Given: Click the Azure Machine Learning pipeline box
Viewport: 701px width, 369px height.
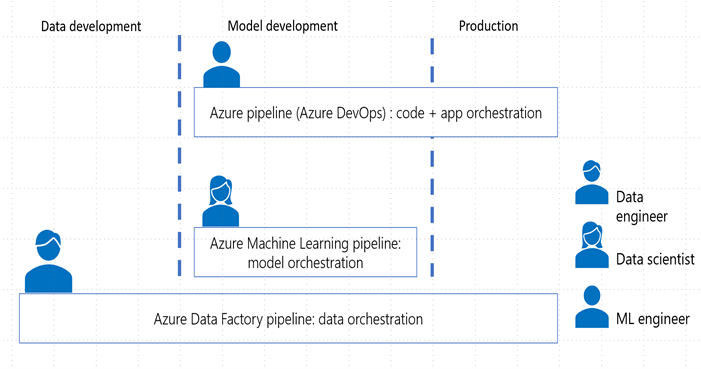Looking at the screenshot, I should 305,252.
